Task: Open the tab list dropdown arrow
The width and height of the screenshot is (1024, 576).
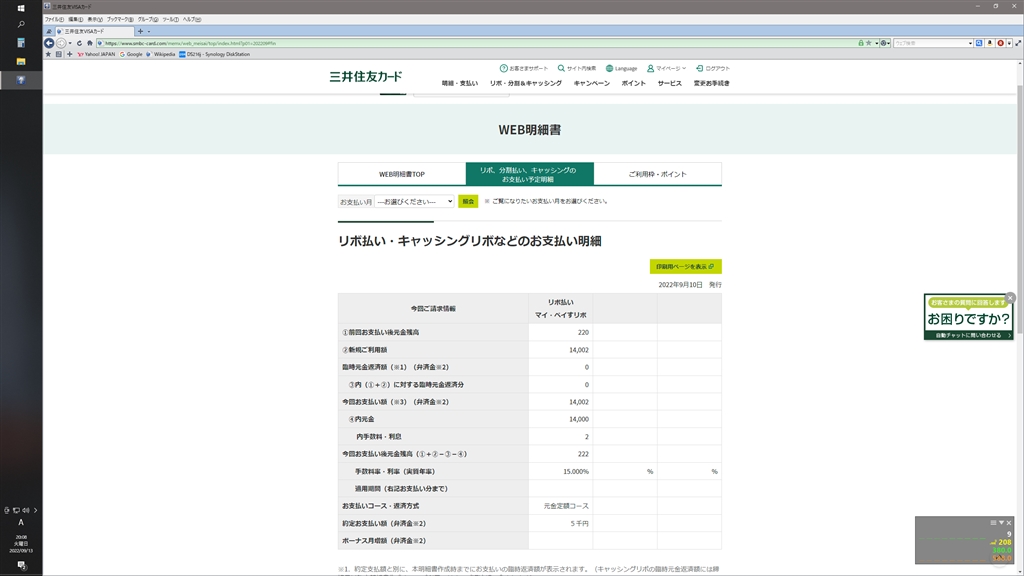Action: pos(148,31)
